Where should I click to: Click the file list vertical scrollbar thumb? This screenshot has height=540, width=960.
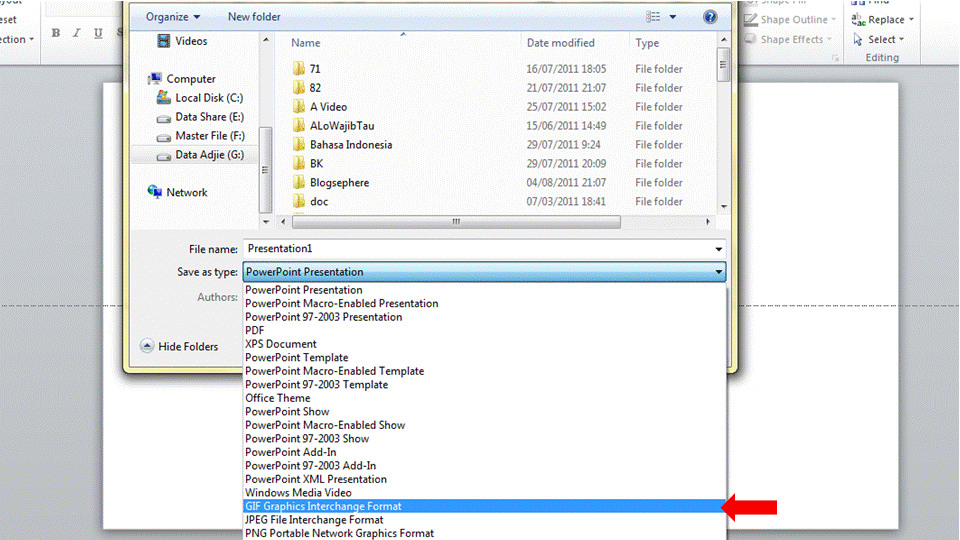(x=723, y=65)
